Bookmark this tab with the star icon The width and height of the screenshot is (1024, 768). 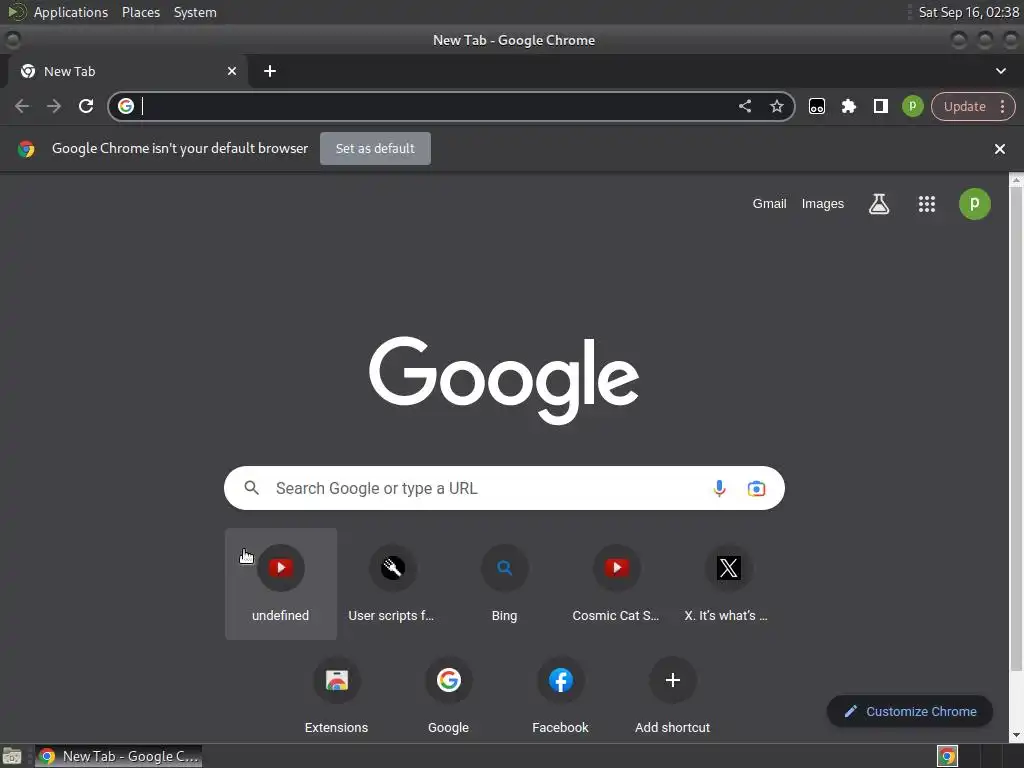776,106
